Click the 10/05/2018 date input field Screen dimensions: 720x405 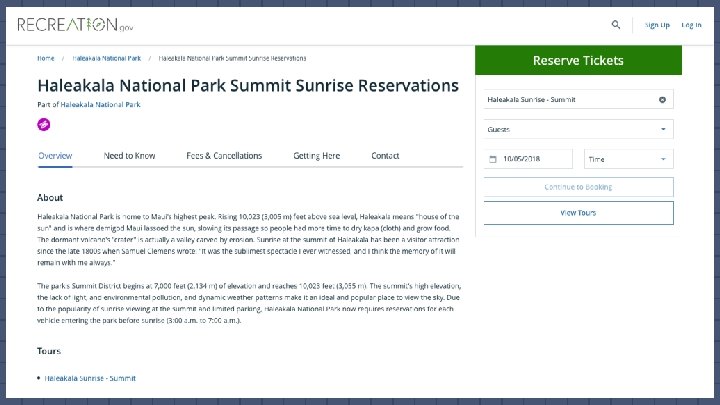[532, 159]
